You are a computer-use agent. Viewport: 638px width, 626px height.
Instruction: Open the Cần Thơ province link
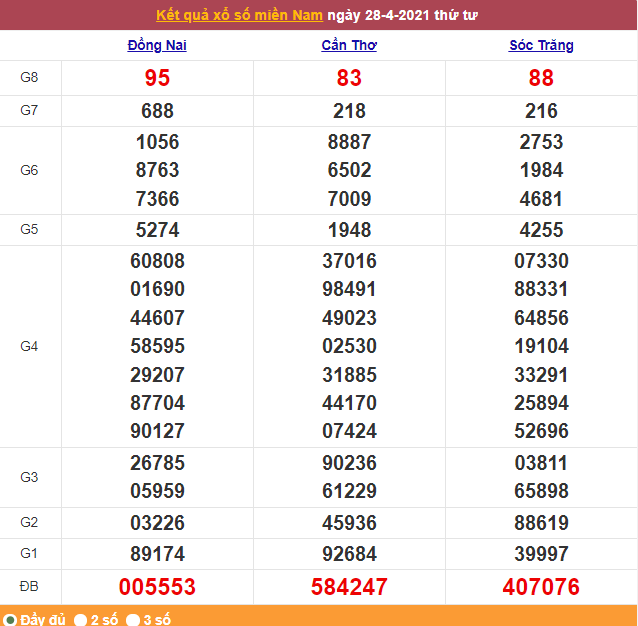tap(349, 45)
